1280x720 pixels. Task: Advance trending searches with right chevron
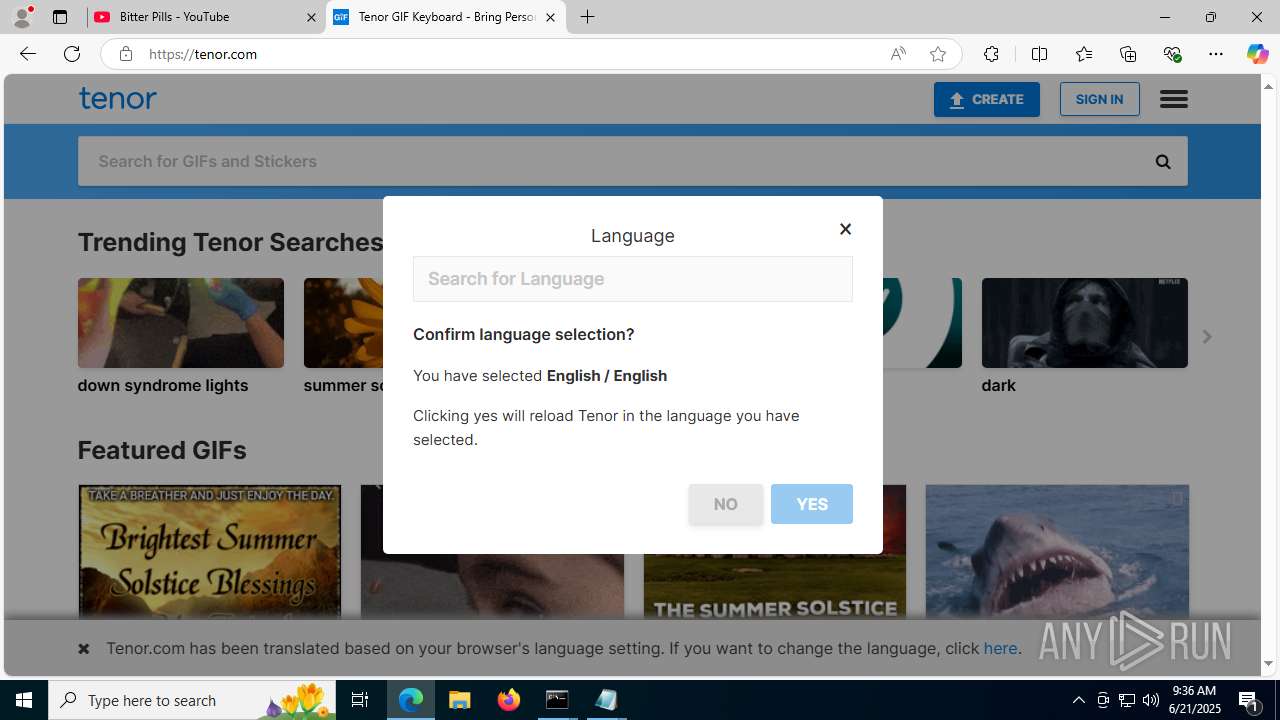(1206, 337)
